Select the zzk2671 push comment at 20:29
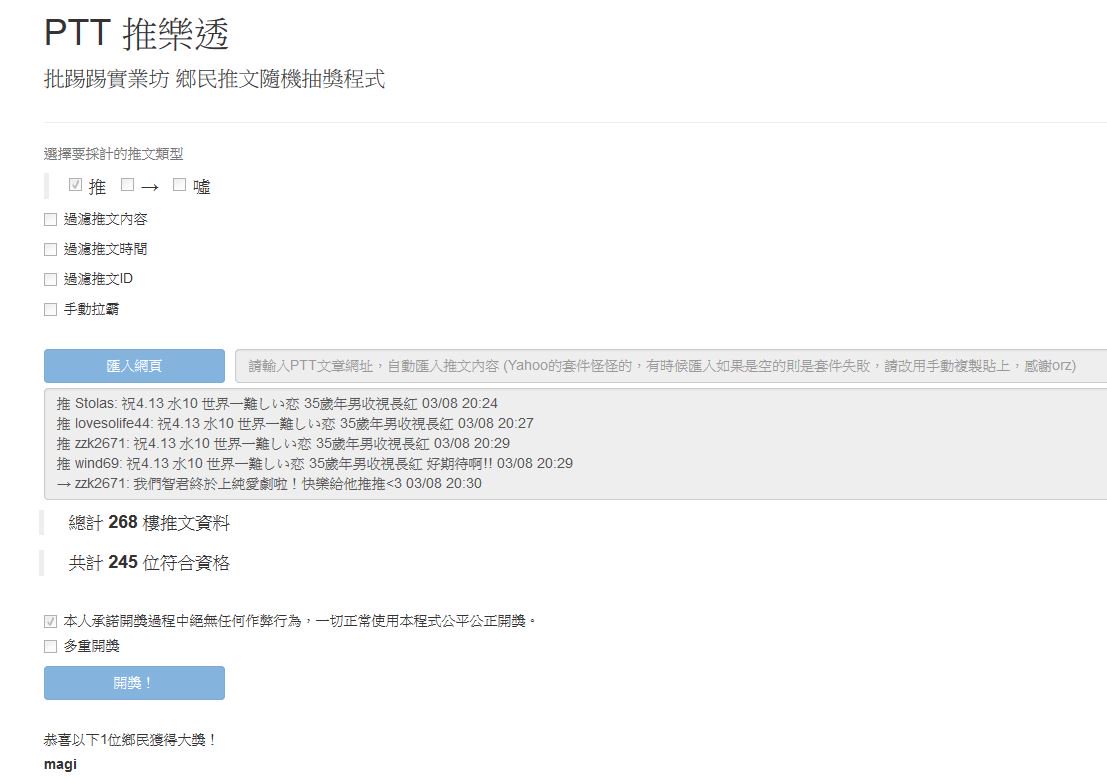Viewport: 1107px width, 783px height. [x=283, y=443]
